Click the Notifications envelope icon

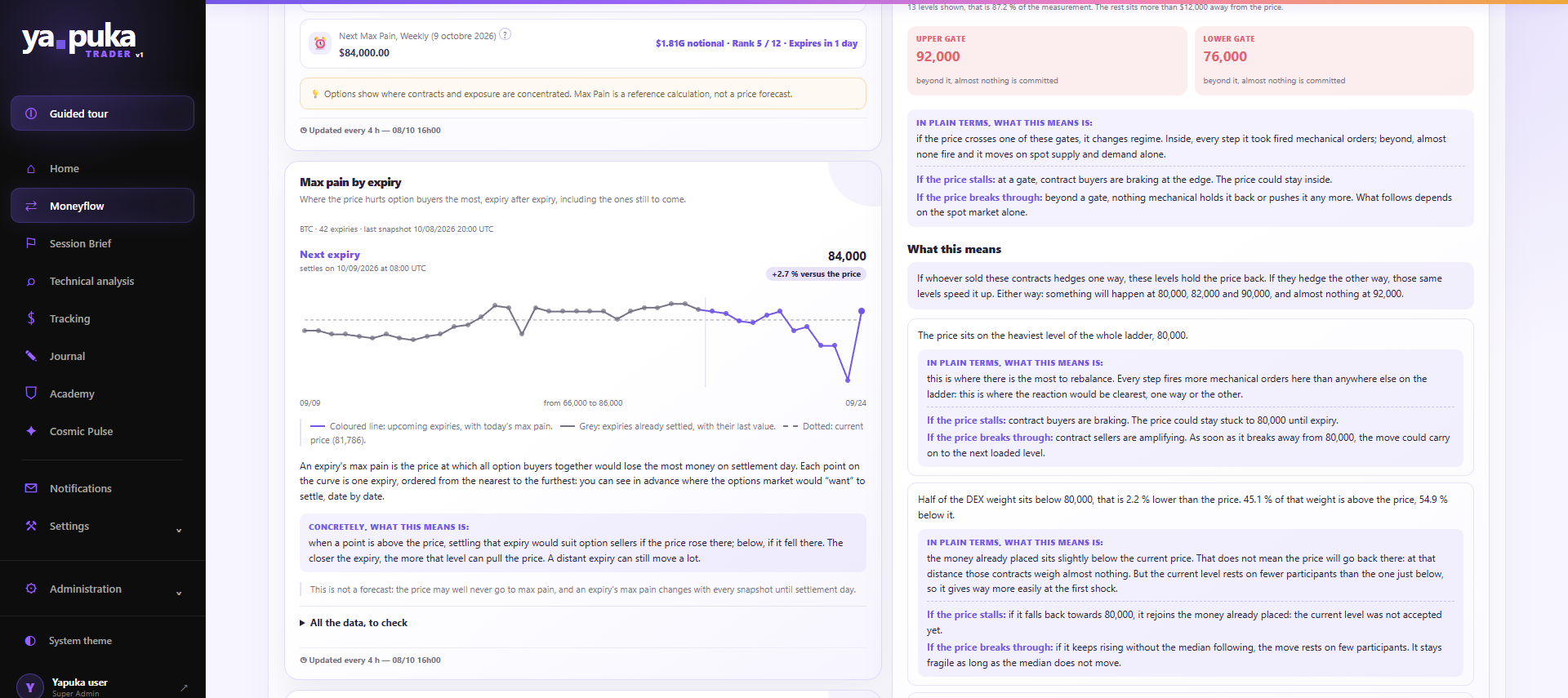[x=31, y=488]
